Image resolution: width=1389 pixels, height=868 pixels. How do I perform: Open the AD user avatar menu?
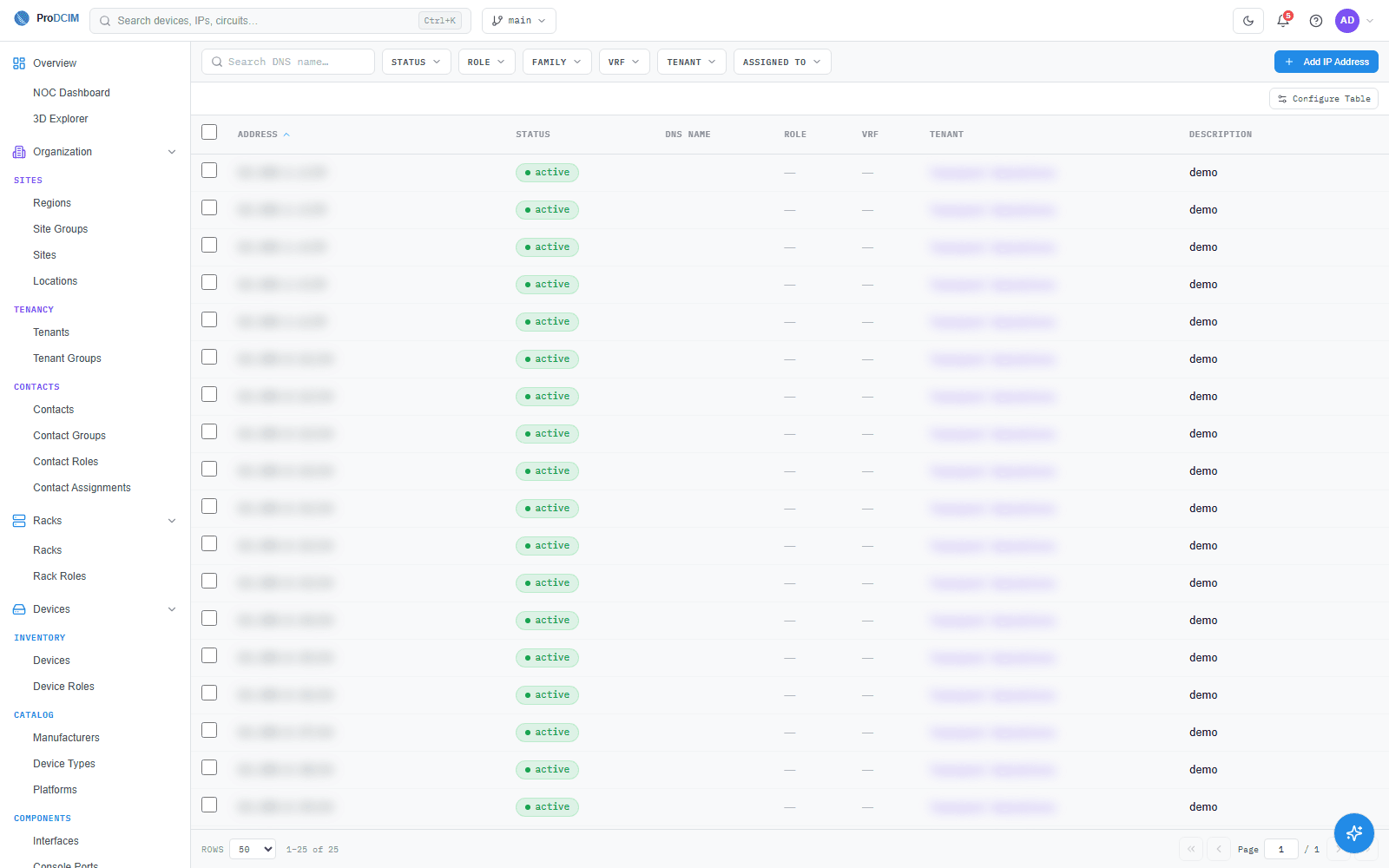pyautogui.click(x=1347, y=21)
